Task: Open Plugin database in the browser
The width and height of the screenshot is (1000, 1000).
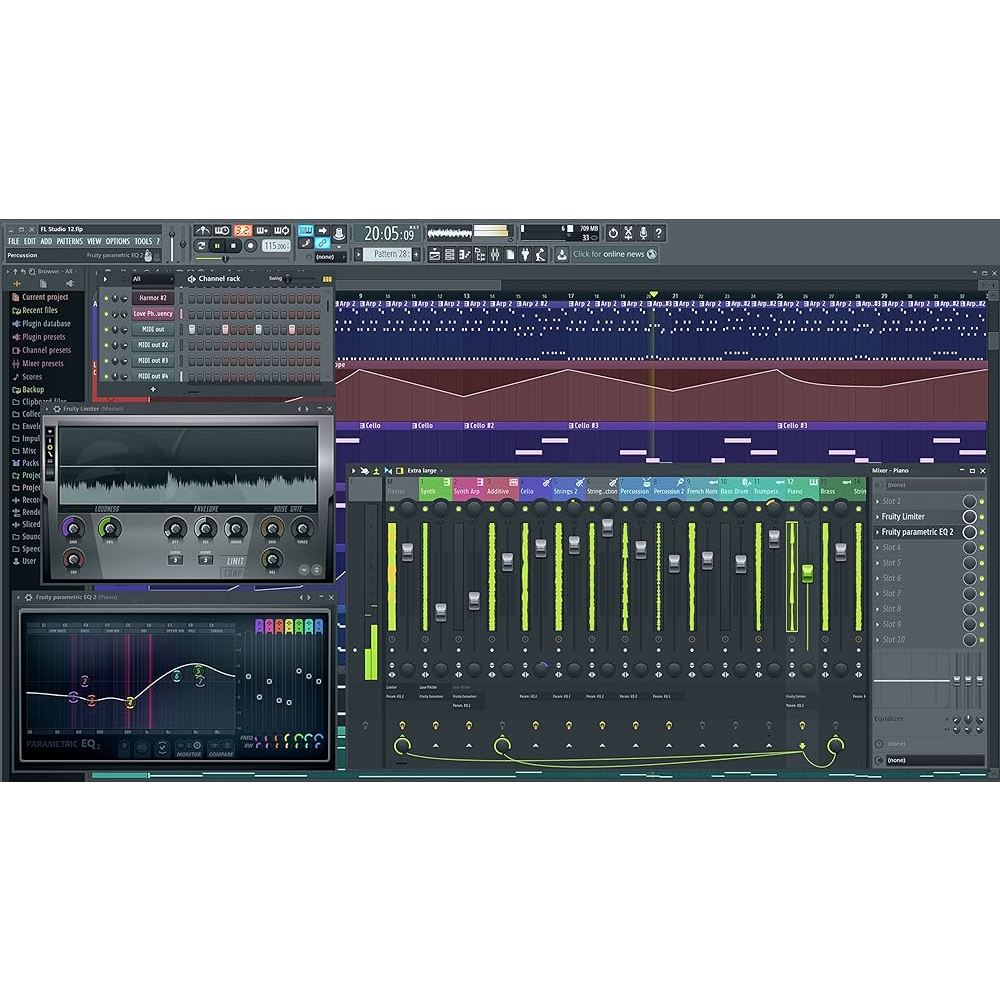Action: coord(46,324)
